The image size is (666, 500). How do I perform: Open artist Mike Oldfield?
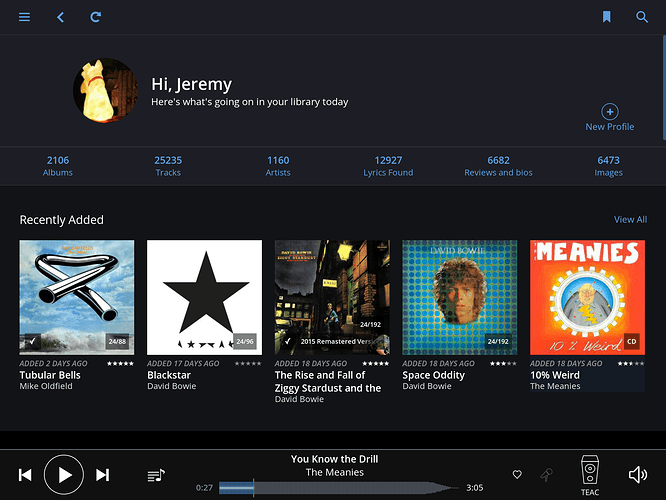point(46,386)
